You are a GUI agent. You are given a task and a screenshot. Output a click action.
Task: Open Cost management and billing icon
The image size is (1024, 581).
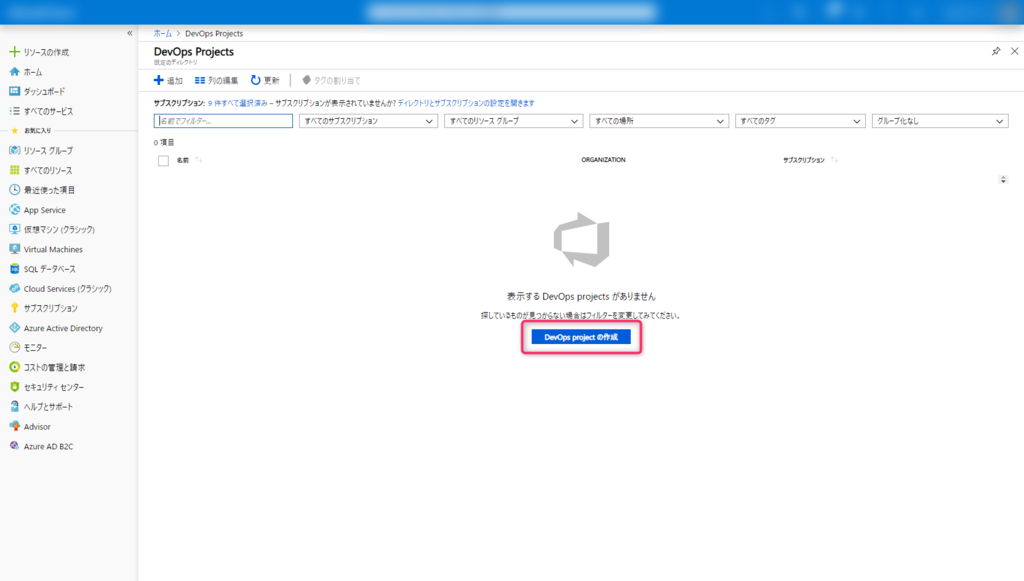[x=14, y=367]
